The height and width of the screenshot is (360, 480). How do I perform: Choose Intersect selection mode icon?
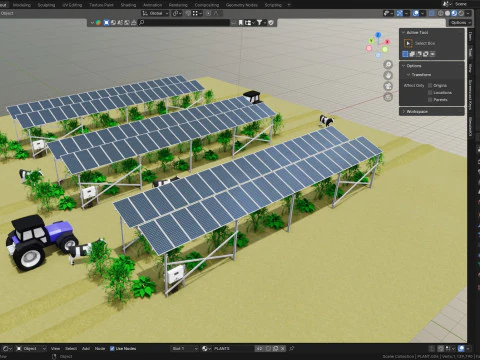tap(432, 54)
